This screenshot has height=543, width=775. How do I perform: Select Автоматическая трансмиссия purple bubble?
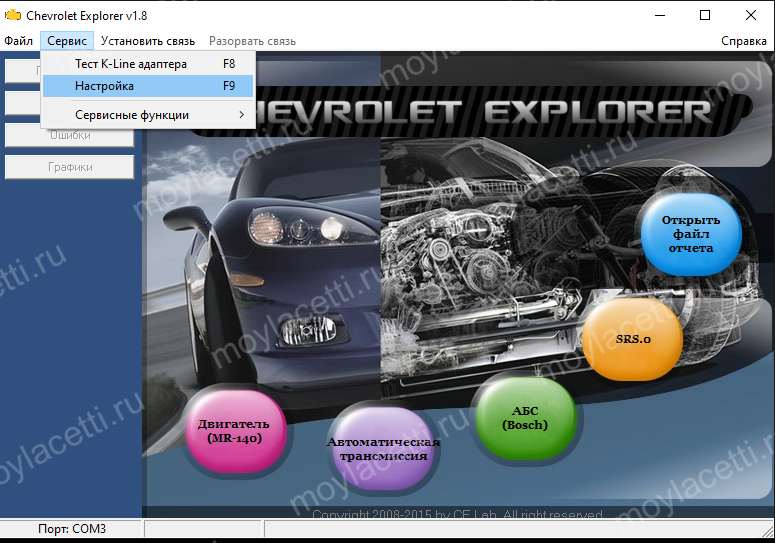pos(383,448)
